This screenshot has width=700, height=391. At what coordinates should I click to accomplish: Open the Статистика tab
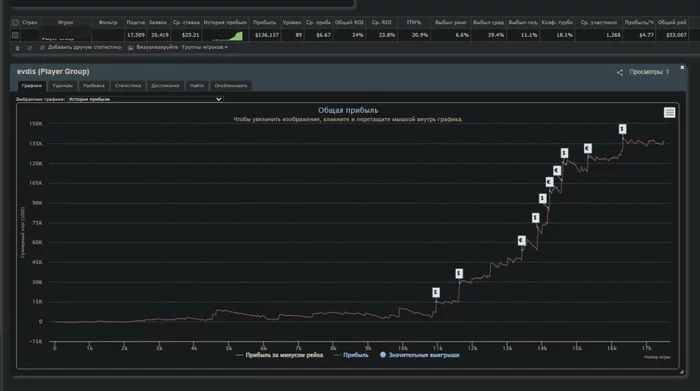pyautogui.click(x=128, y=86)
